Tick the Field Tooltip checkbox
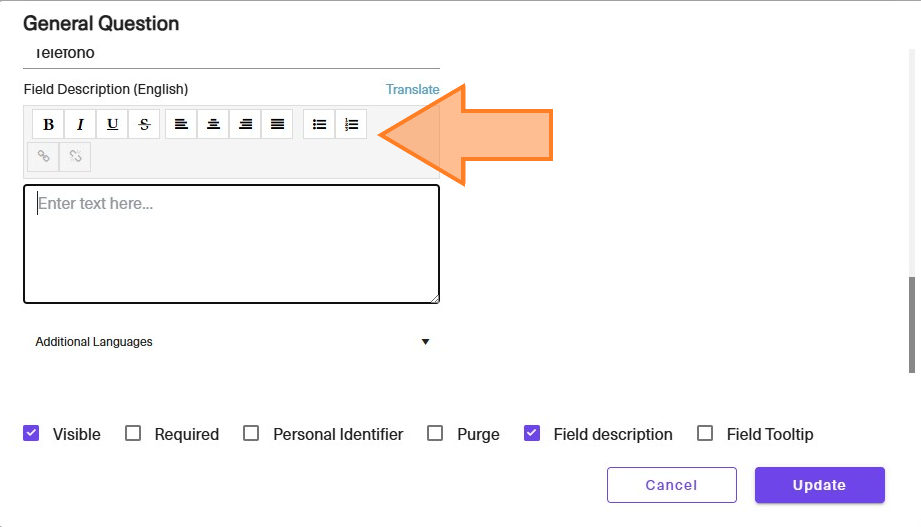Screen dimensions: 921x527 point(705,434)
